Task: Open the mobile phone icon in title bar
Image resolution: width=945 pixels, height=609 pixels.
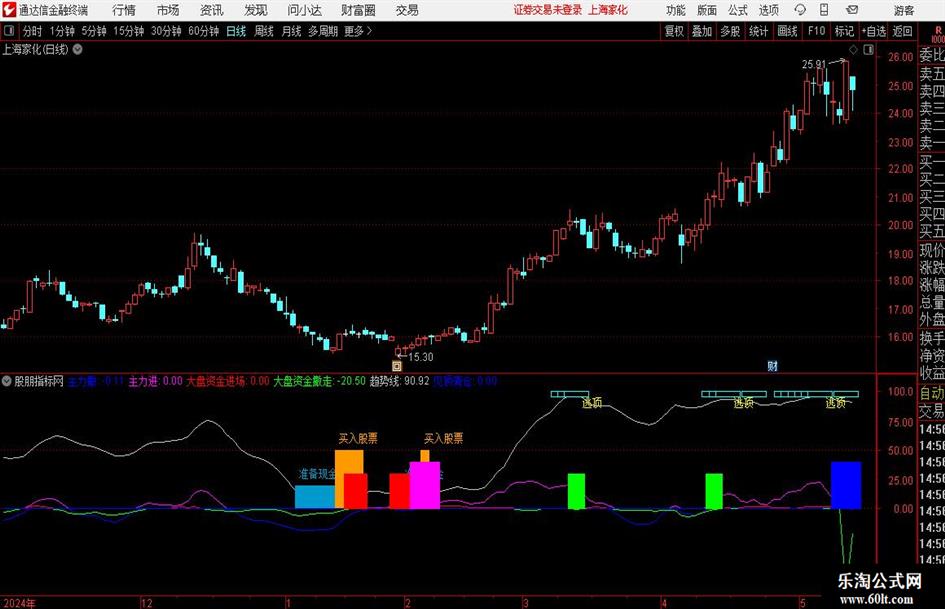Action: click(824, 10)
